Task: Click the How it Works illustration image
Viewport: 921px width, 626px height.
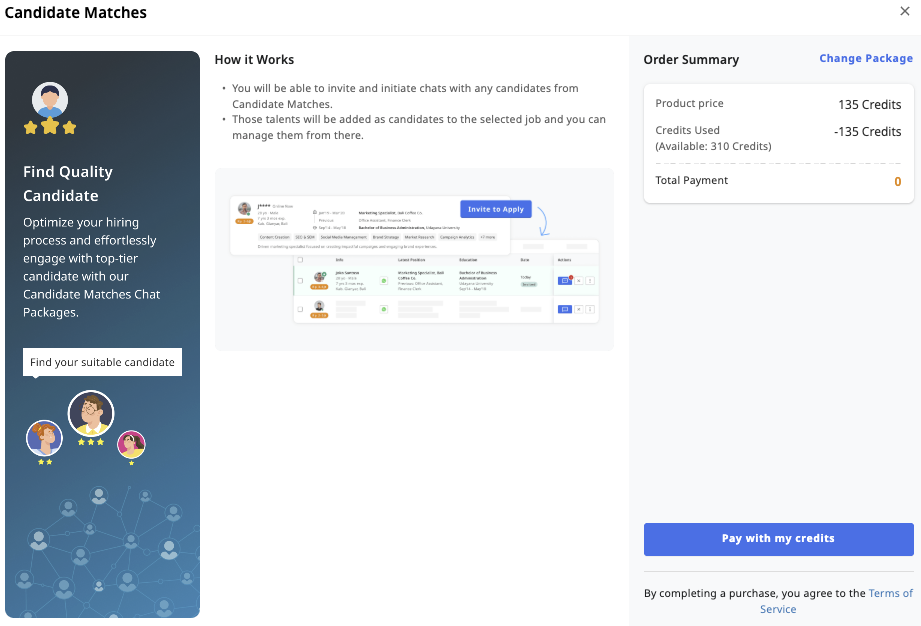Action: pos(414,260)
